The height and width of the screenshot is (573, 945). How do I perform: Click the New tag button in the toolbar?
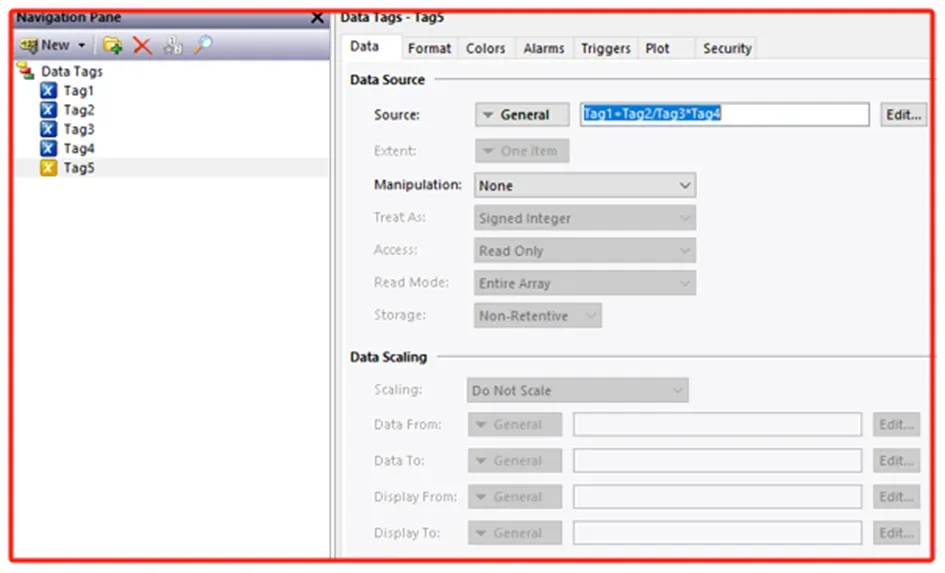tap(47, 45)
